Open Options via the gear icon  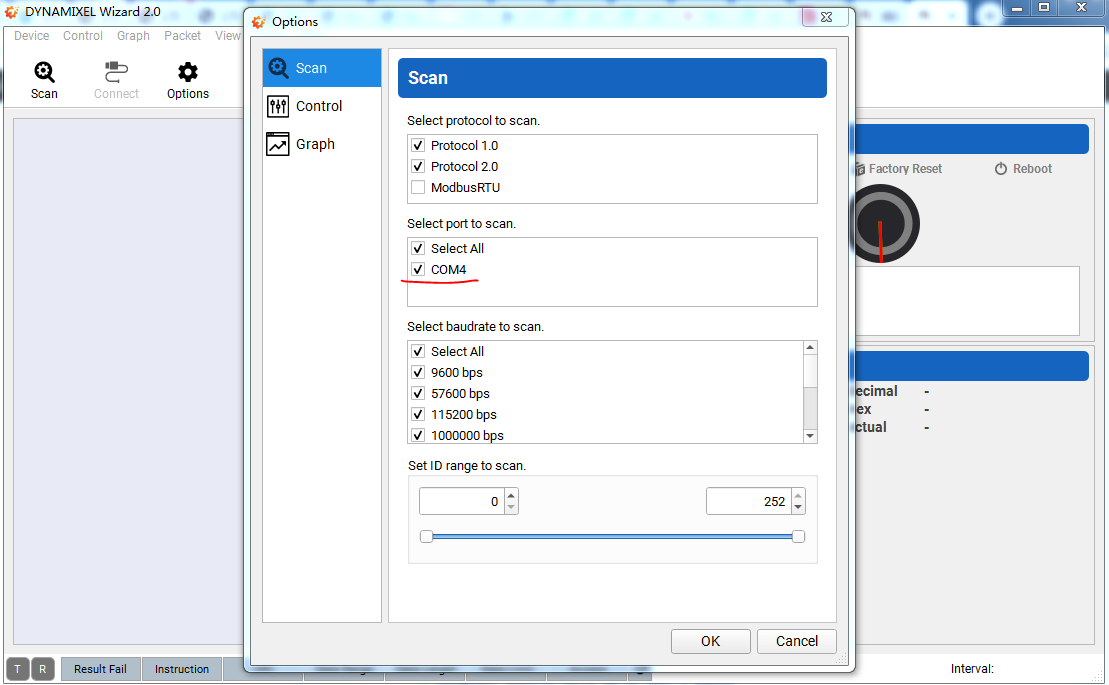[x=188, y=72]
